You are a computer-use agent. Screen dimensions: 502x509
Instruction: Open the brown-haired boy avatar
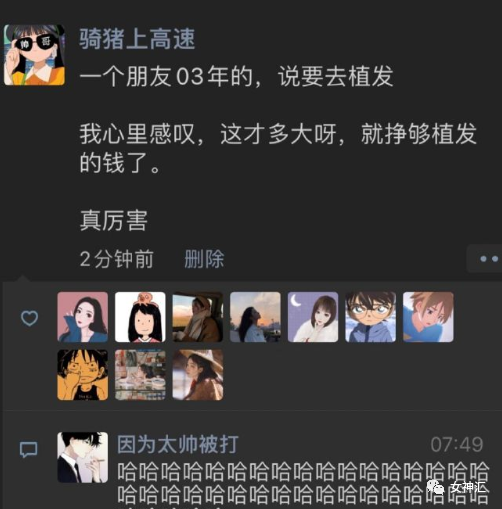coord(428,317)
